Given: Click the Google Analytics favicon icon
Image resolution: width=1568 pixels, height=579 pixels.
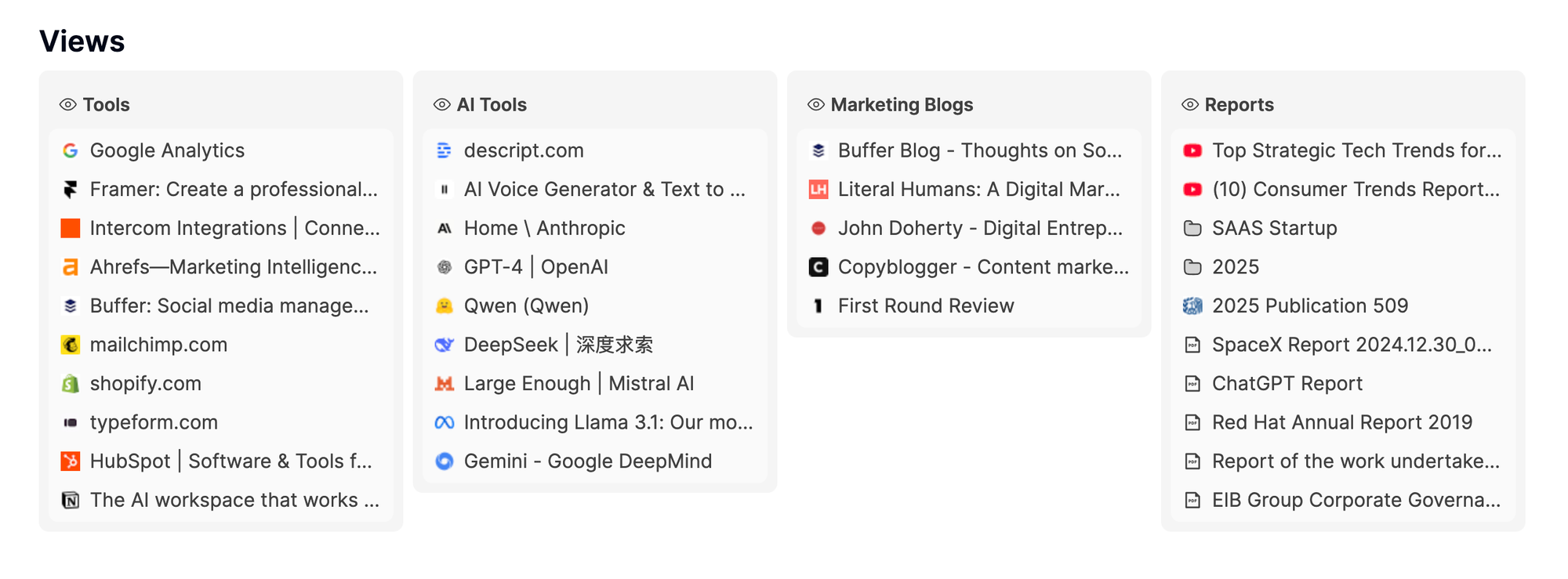Looking at the screenshot, I should [71, 150].
